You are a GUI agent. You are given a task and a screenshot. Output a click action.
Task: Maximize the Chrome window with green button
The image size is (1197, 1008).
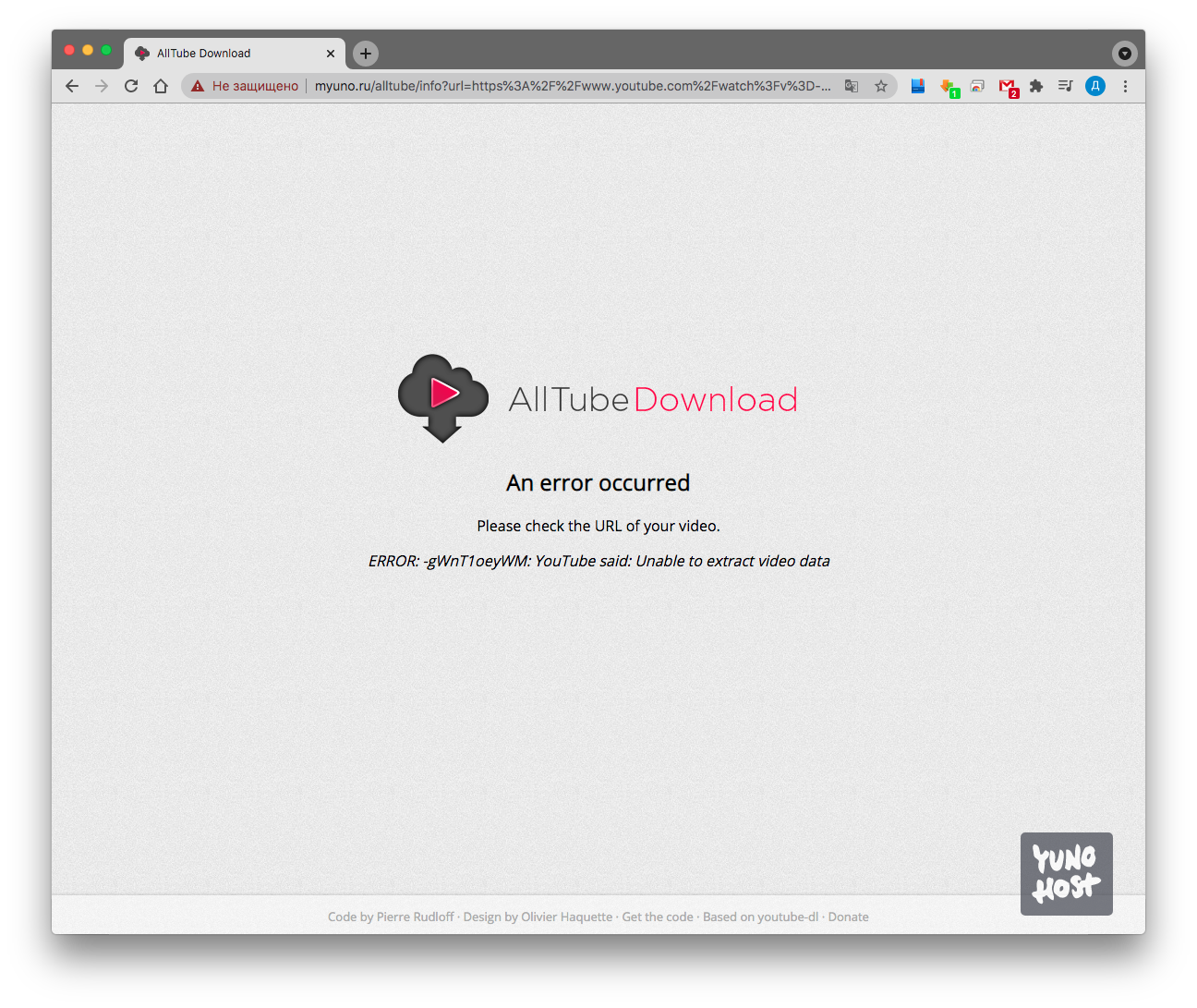106,50
